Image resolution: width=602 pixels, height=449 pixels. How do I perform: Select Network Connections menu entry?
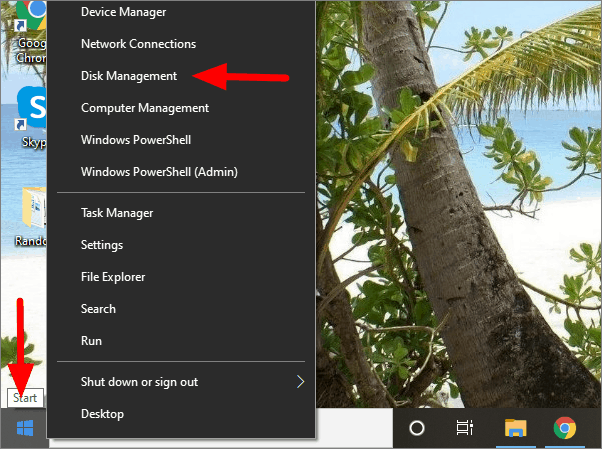click(181, 44)
